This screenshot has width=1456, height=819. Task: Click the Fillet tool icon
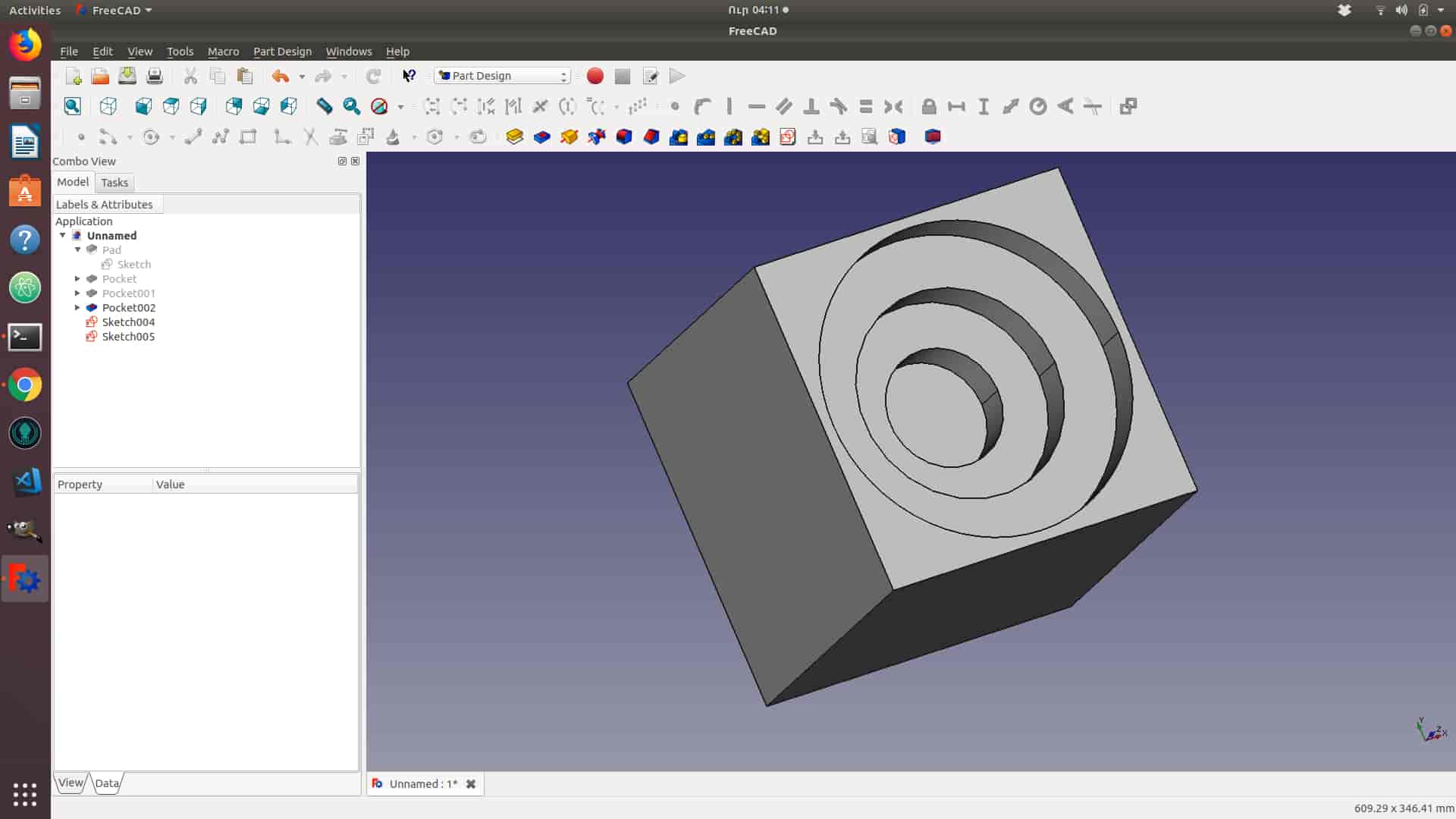[623, 136]
